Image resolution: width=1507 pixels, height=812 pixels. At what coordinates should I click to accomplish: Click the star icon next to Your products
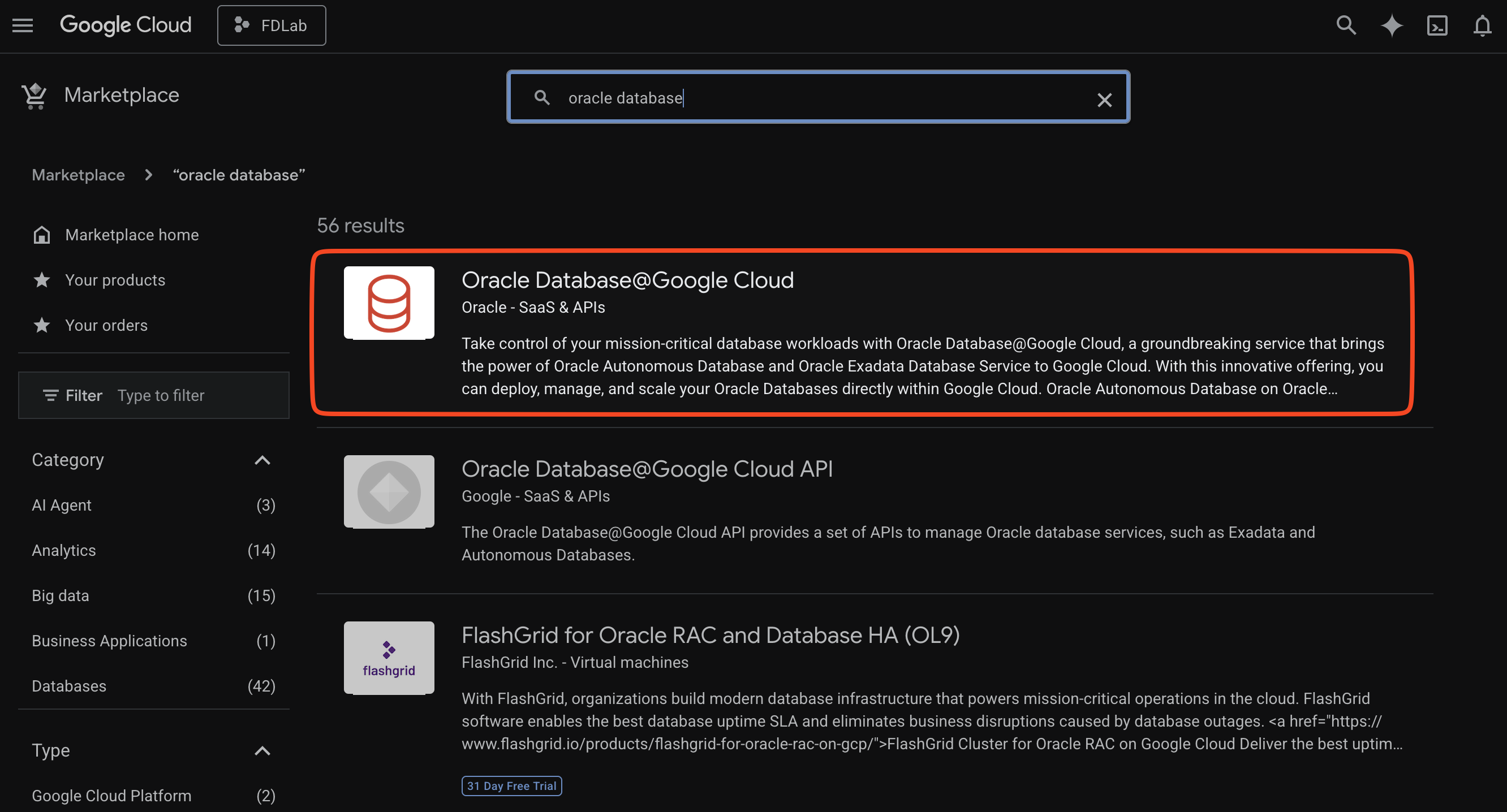click(41, 280)
